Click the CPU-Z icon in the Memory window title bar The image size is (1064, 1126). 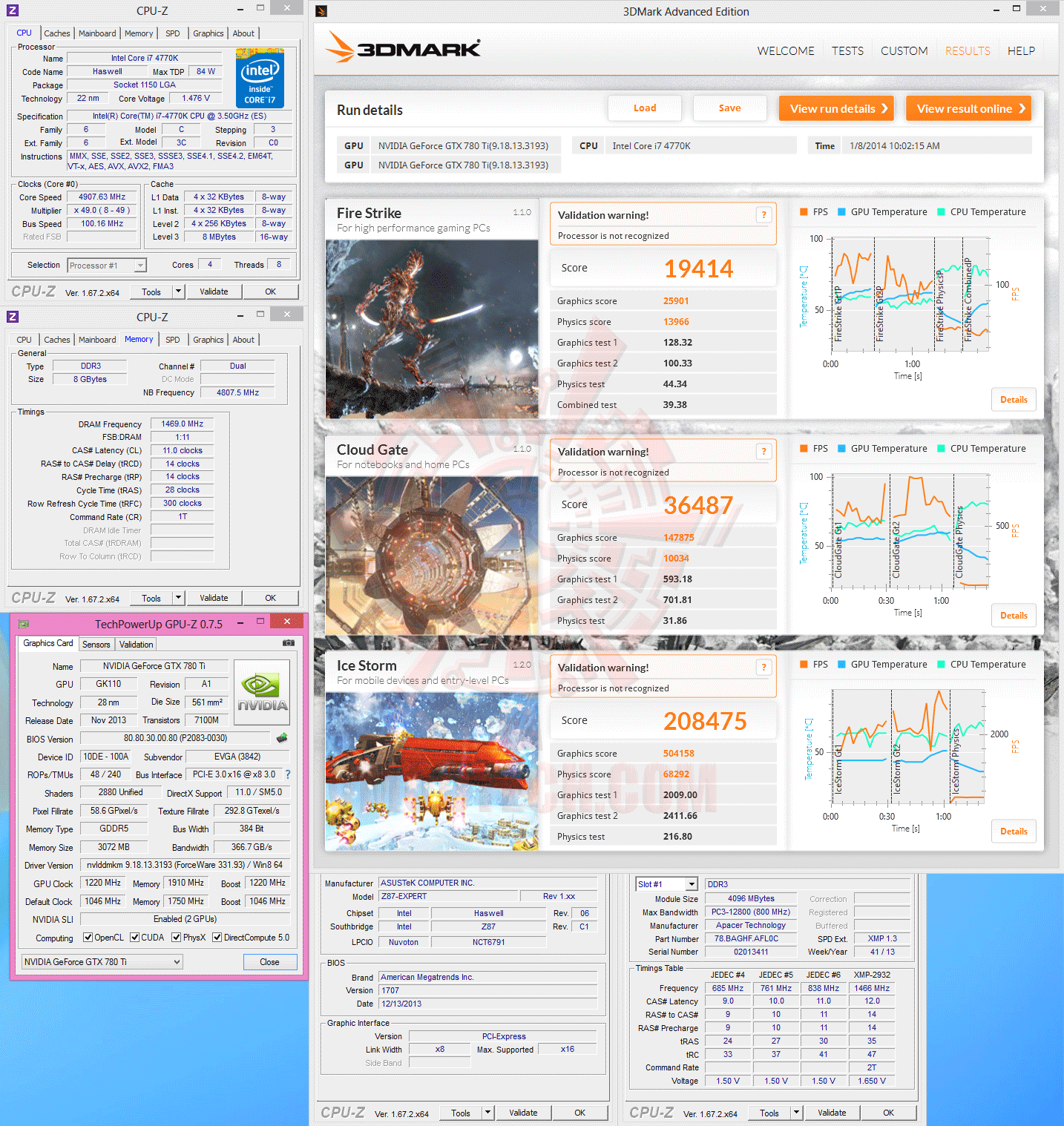click(x=12, y=317)
